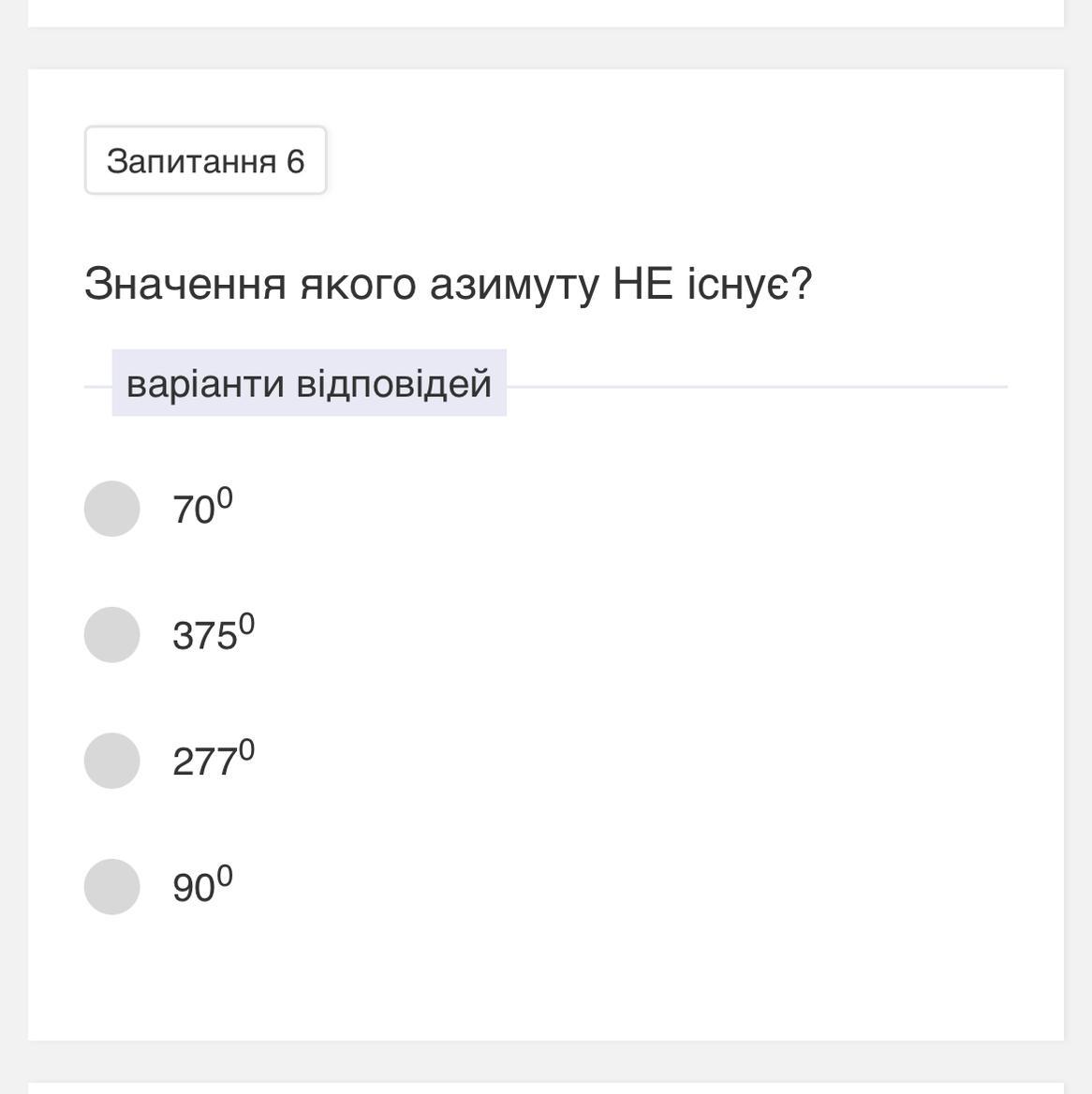Image resolution: width=1092 pixels, height=1094 pixels.
Task: Click the word НЕ in the question
Action: (642, 284)
